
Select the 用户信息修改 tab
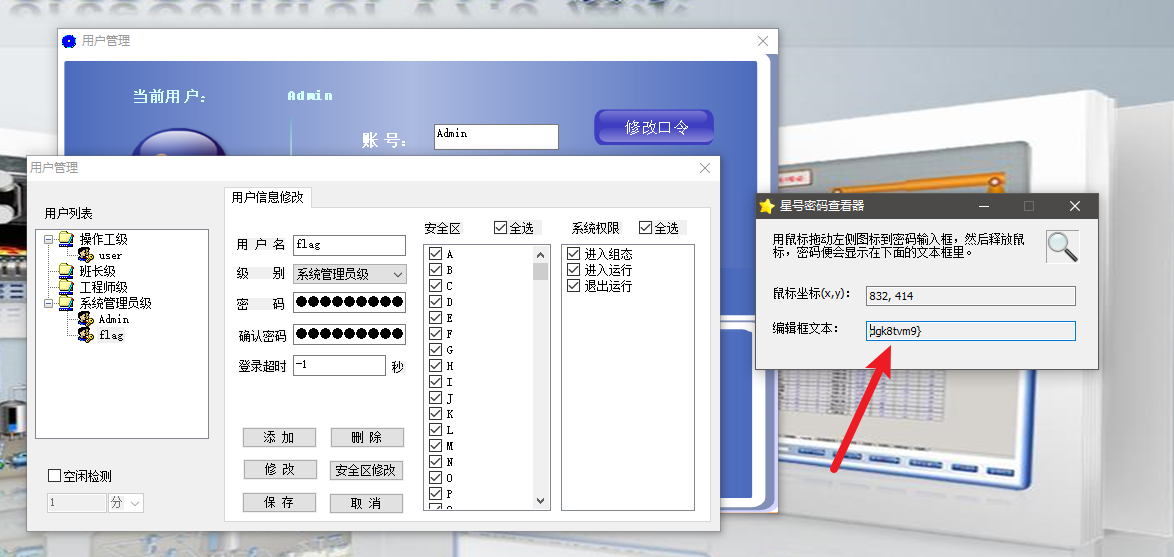[x=268, y=197]
